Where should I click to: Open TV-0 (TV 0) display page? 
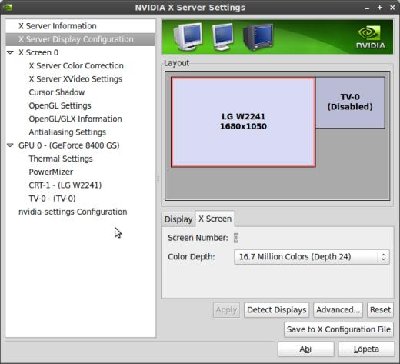(52, 199)
